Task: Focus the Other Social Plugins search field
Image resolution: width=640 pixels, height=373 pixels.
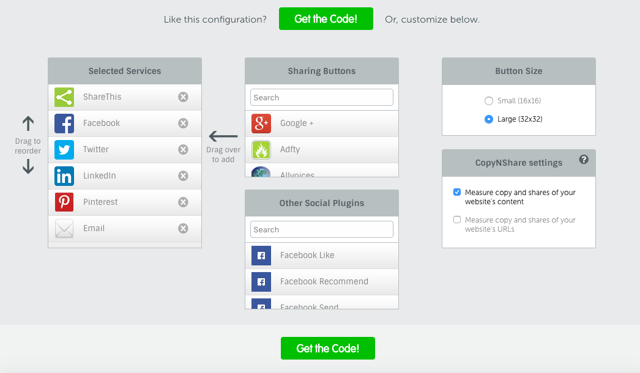Action: pyautogui.click(x=322, y=230)
